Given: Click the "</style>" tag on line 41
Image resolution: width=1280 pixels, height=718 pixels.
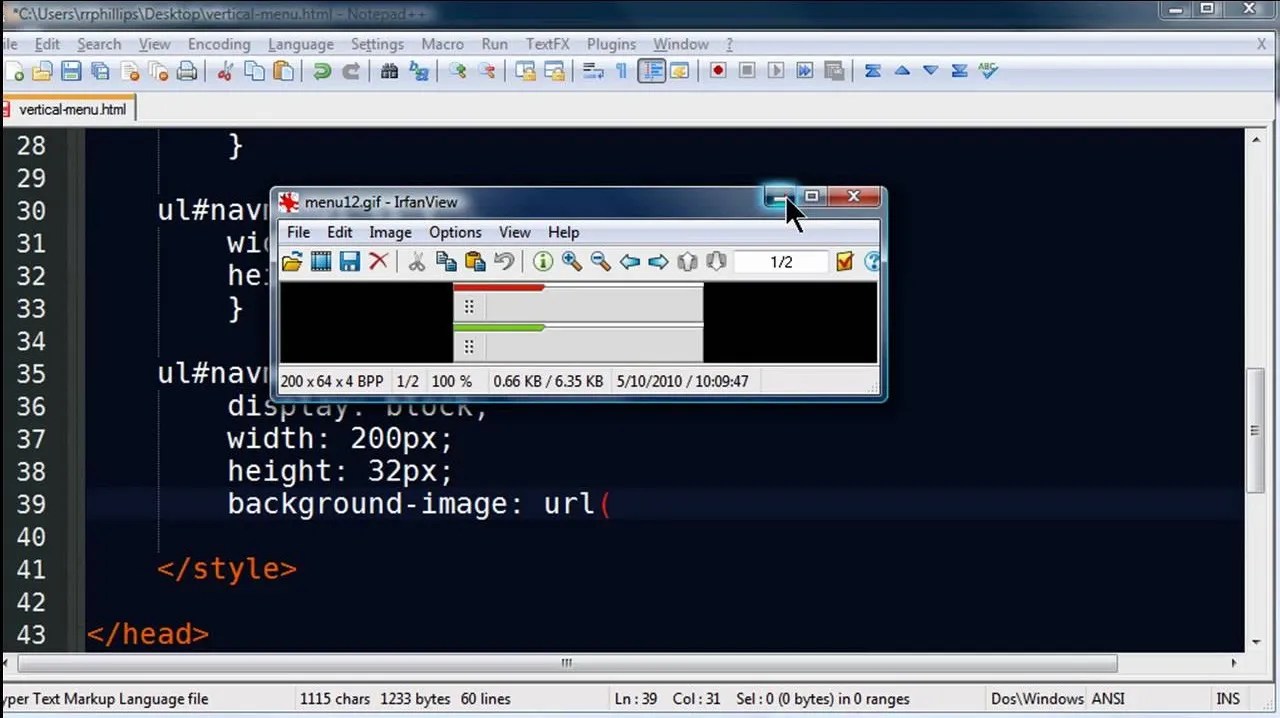Looking at the screenshot, I should [227, 569].
